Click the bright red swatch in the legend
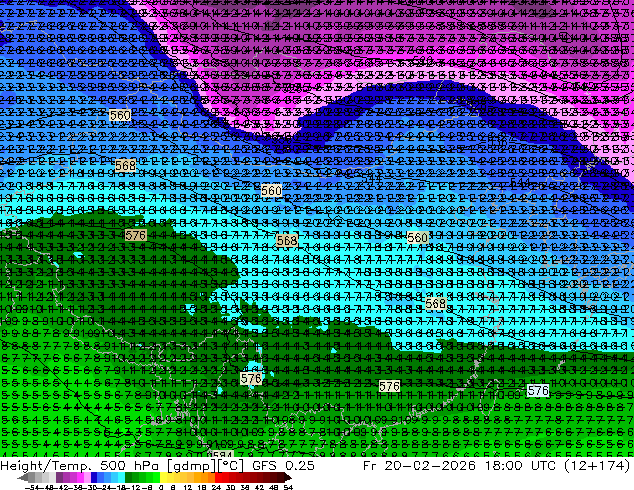634x490 pixels. 218,478
